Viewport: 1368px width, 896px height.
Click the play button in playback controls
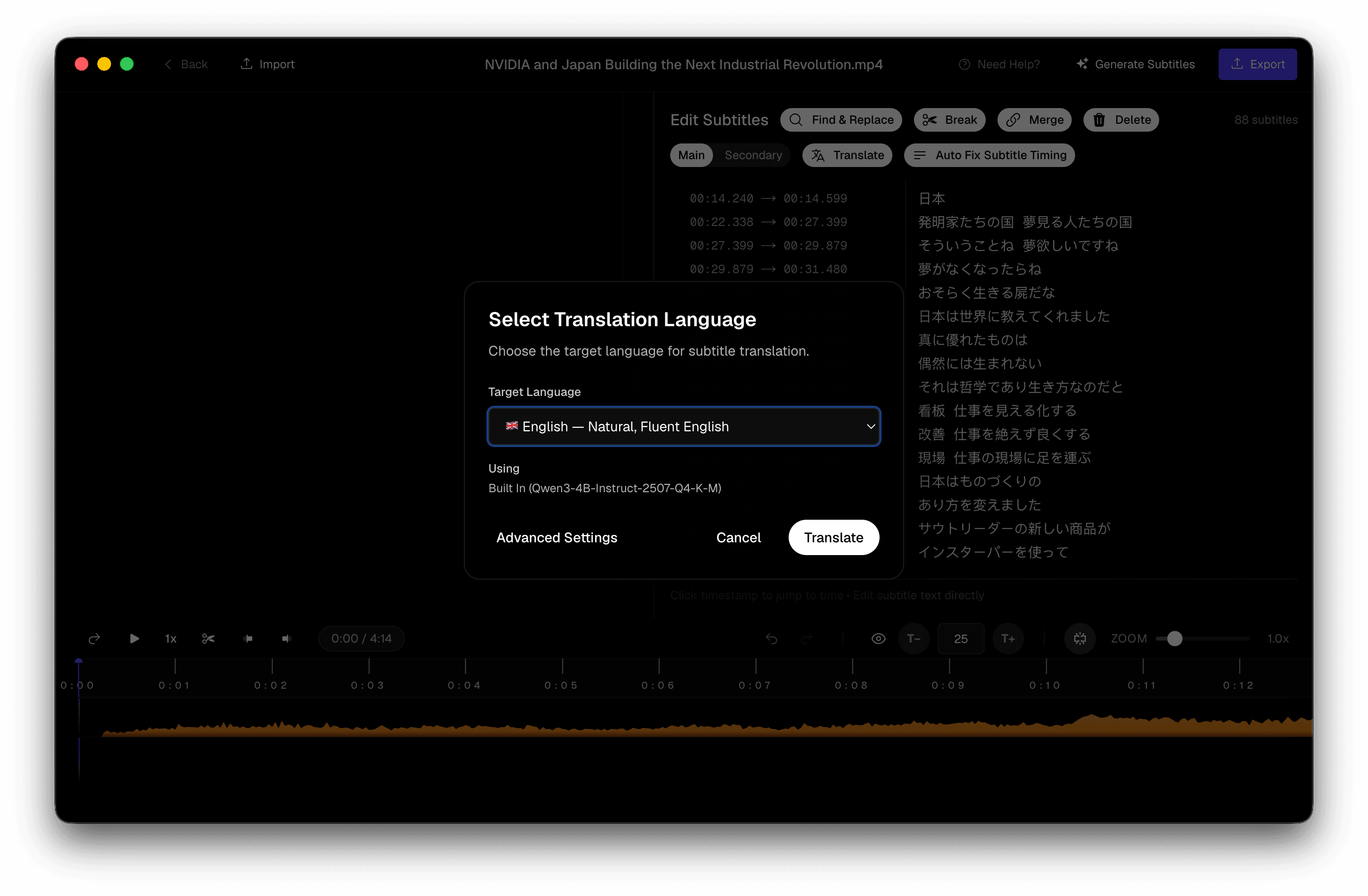coord(134,639)
